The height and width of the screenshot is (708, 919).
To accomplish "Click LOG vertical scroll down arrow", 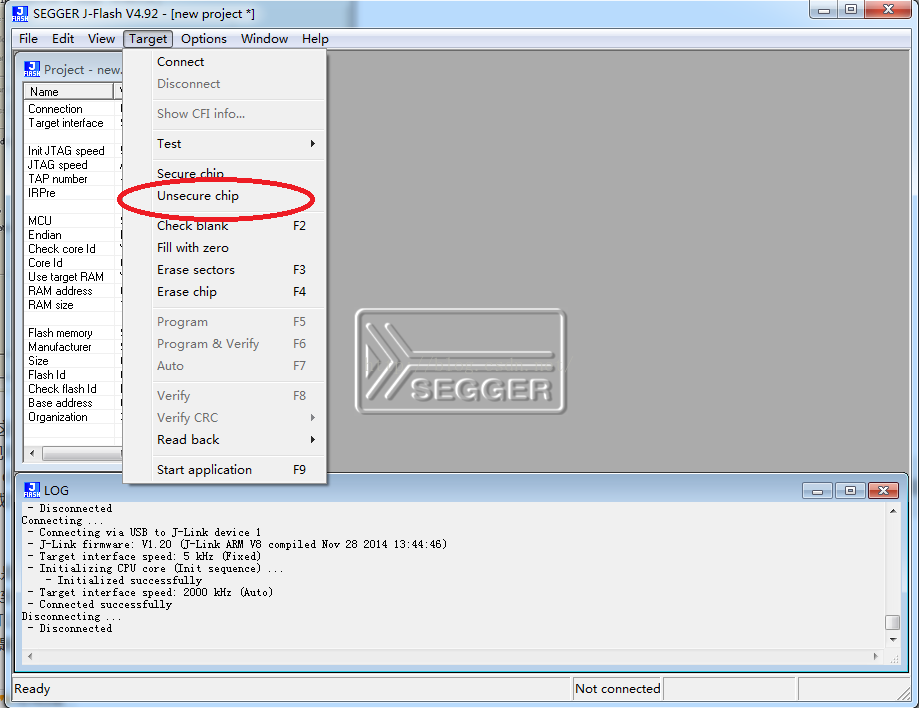I will (x=893, y=639).
